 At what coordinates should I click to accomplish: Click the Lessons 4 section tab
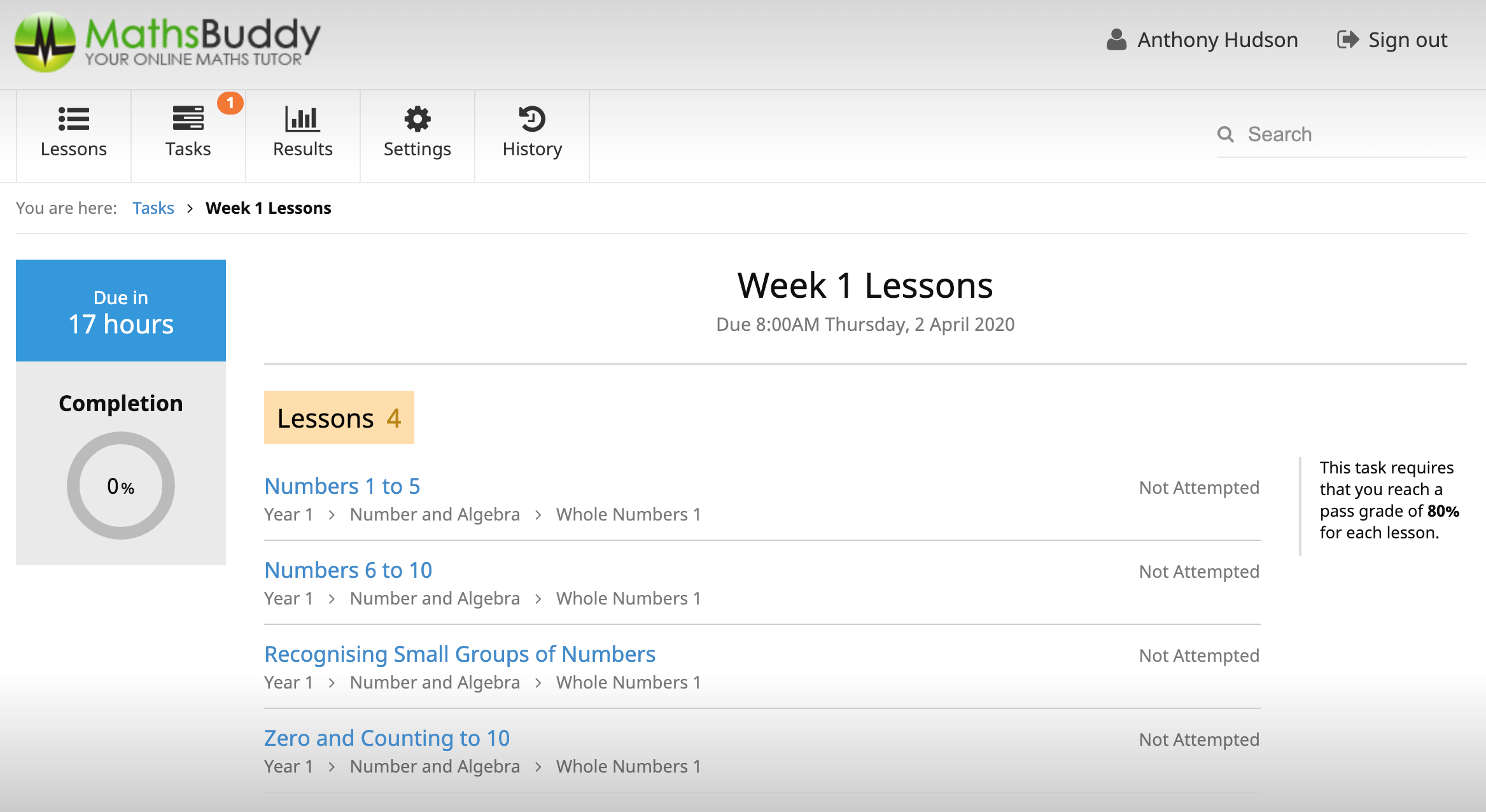(339, 418)
